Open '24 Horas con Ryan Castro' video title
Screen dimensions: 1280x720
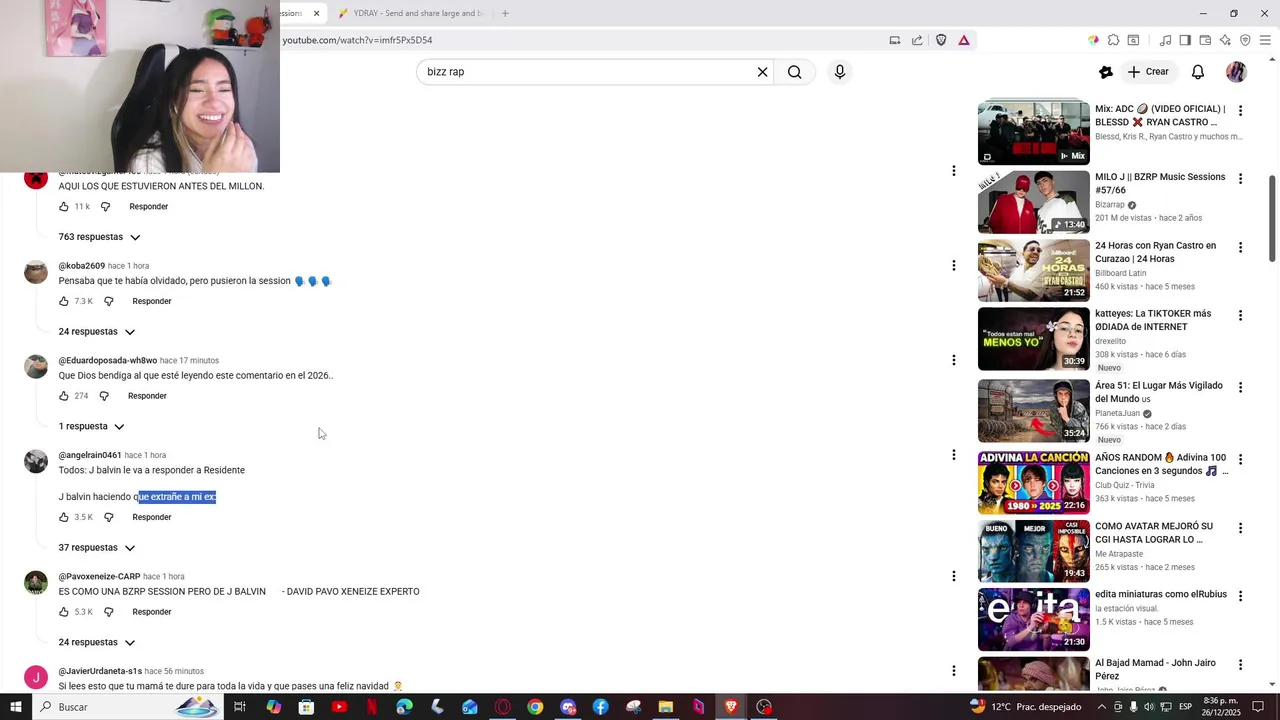[1155, 252]
